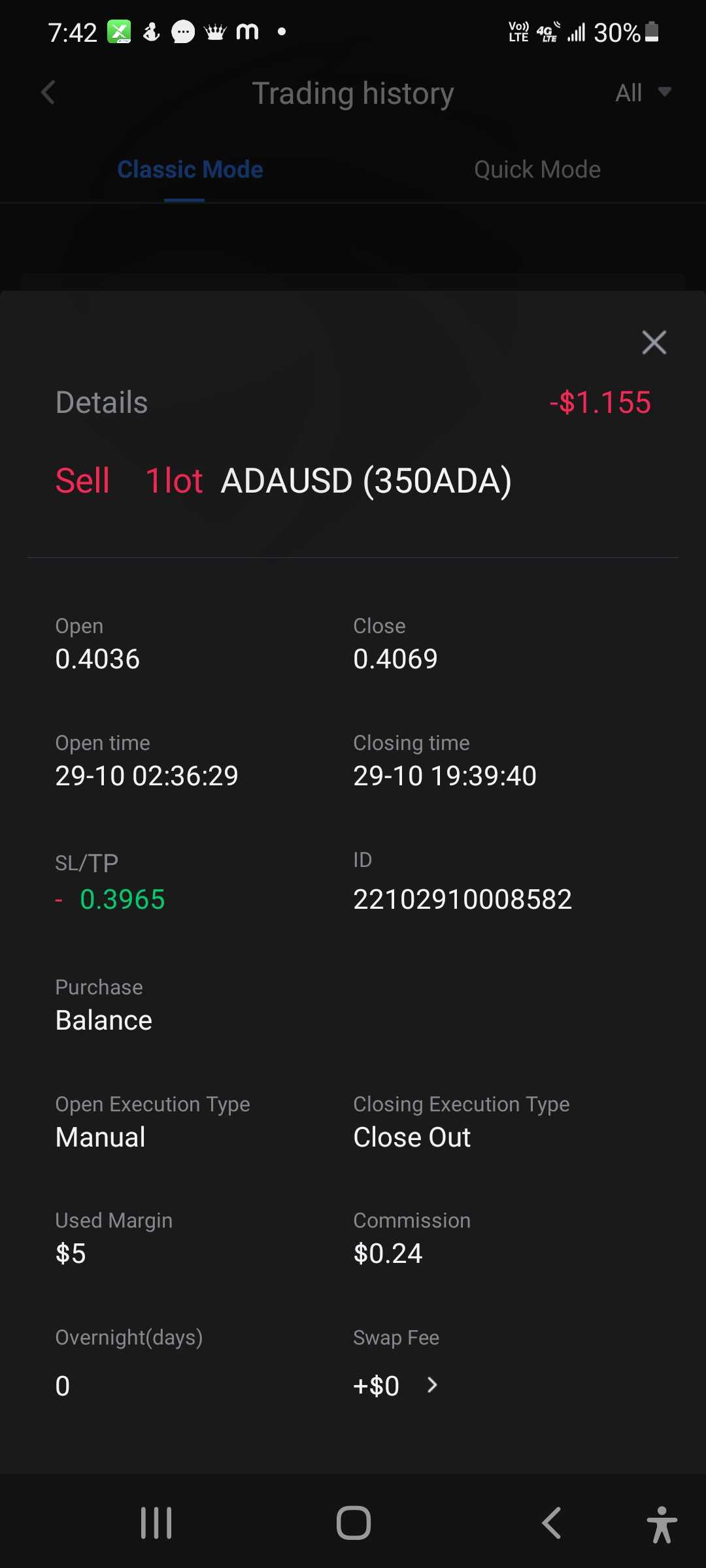Tap the -$1.155 loss amount
706x1568 pixels.
tap(599, 402)
